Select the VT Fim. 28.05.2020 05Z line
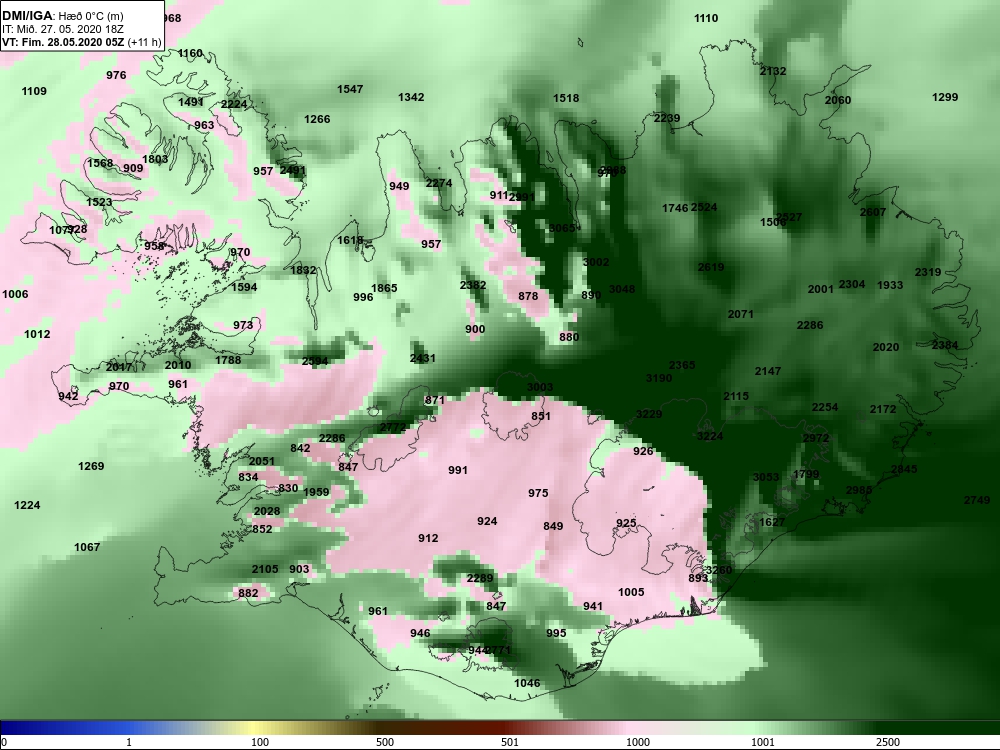 [x=81, y=42]
